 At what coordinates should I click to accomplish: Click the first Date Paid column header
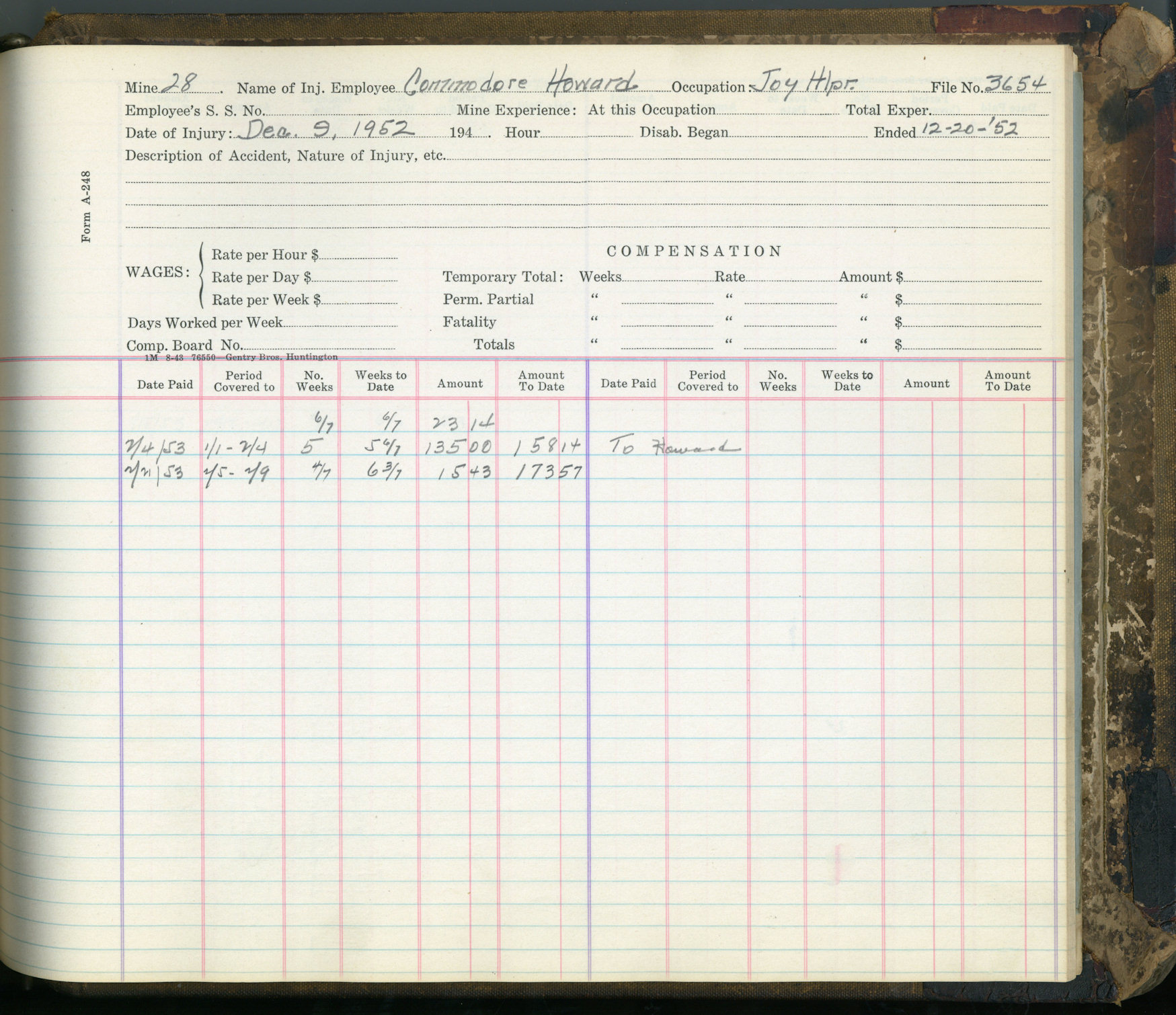165,384
